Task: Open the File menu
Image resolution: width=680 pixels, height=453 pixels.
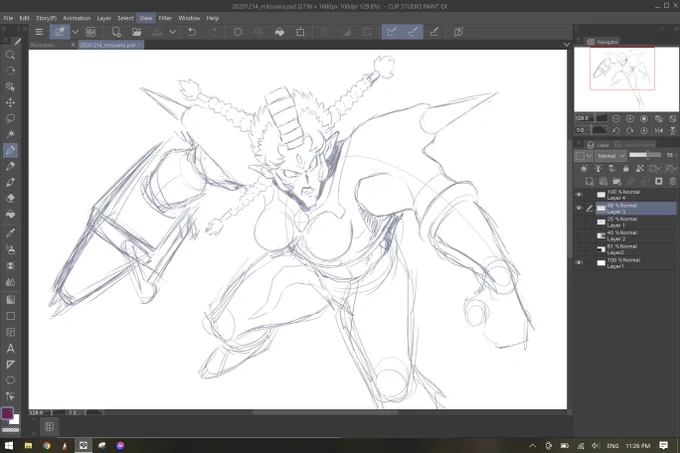Action: (x=8, y=18)
